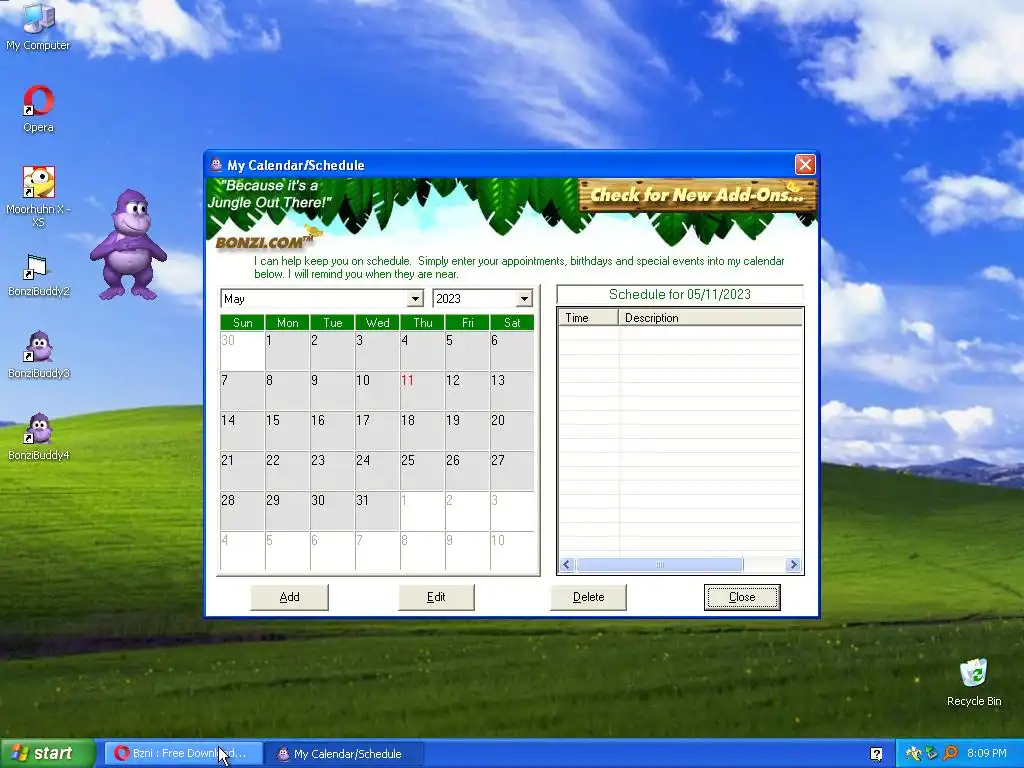Click Schedule for 05/11/2023 heading
The width and height of the screenshot is (1024, 768).
[680, 295]
